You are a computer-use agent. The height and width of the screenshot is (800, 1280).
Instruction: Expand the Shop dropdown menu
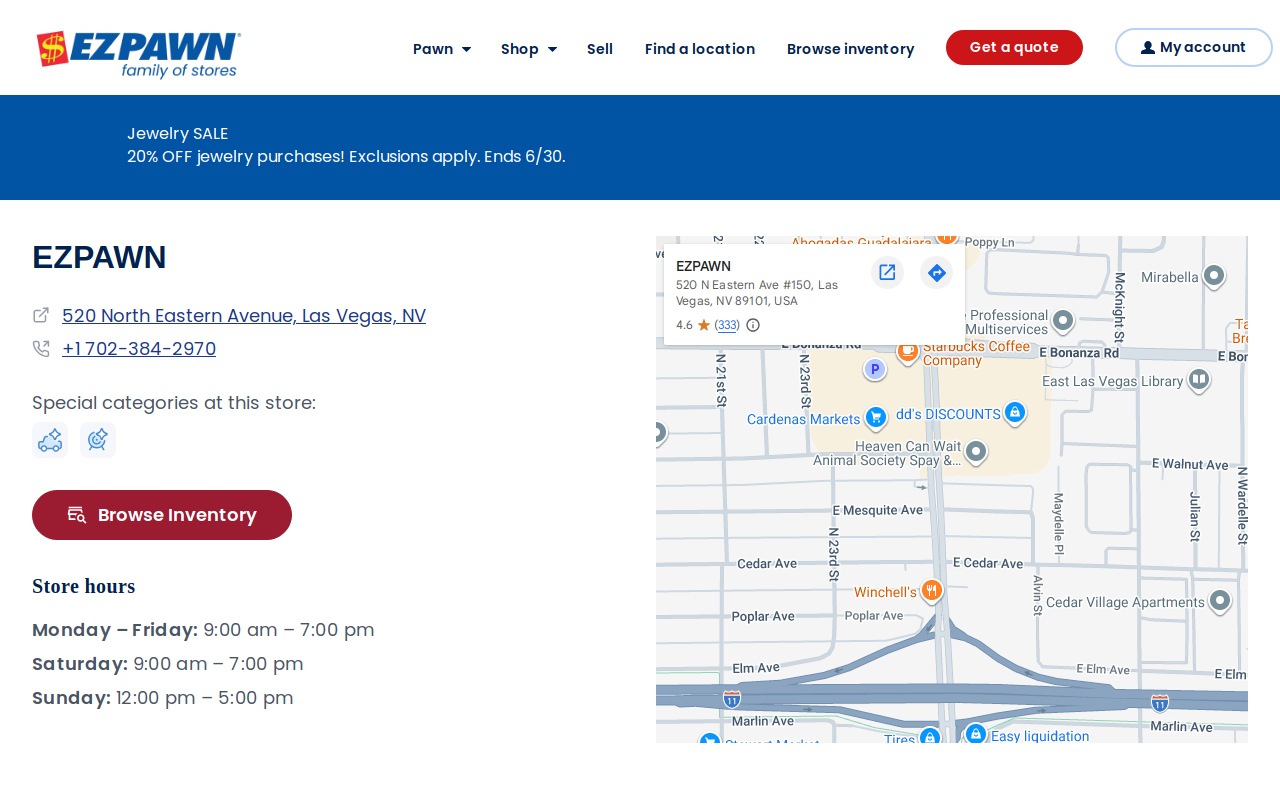click(529, 49)
